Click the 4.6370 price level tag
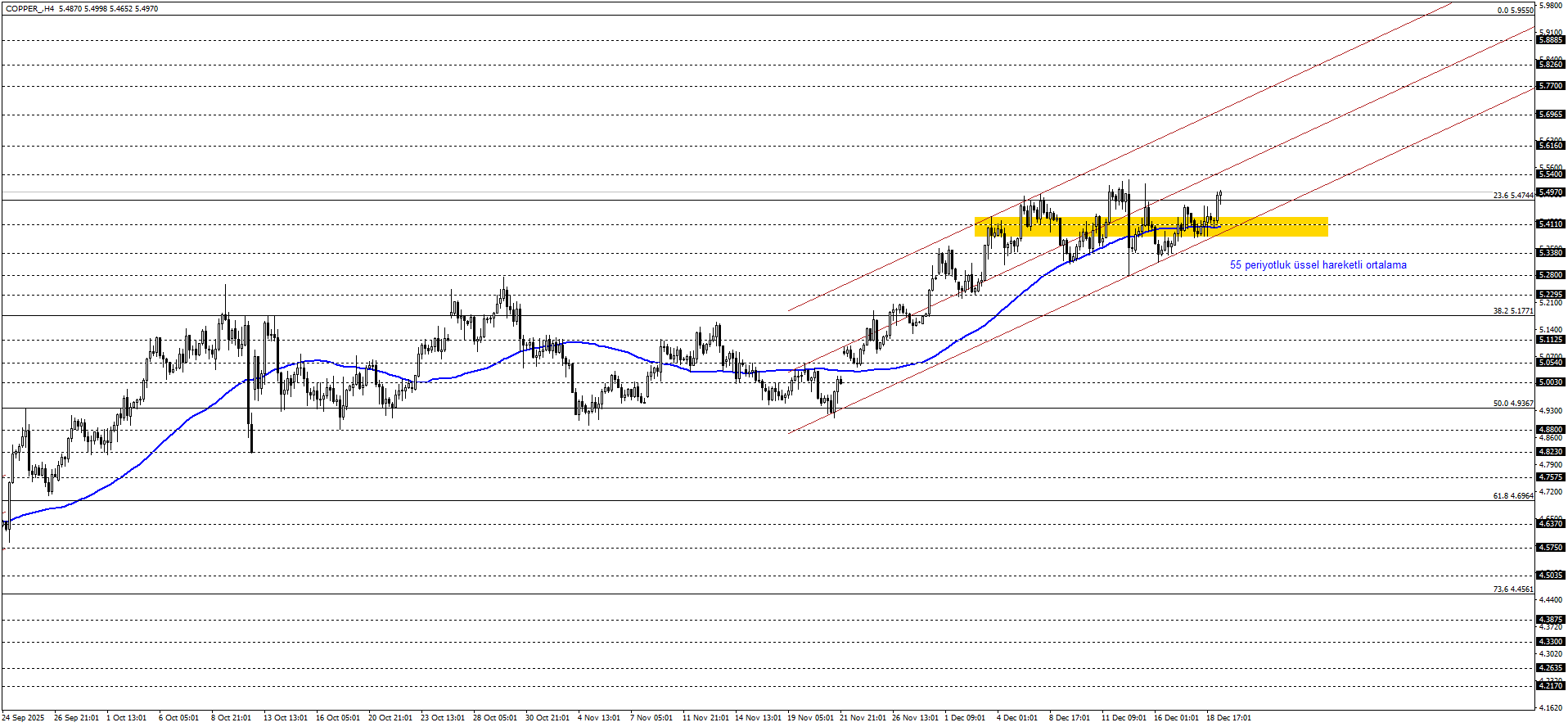The height and width of the screenshot is (727, 1568). tap(1551, 524)
